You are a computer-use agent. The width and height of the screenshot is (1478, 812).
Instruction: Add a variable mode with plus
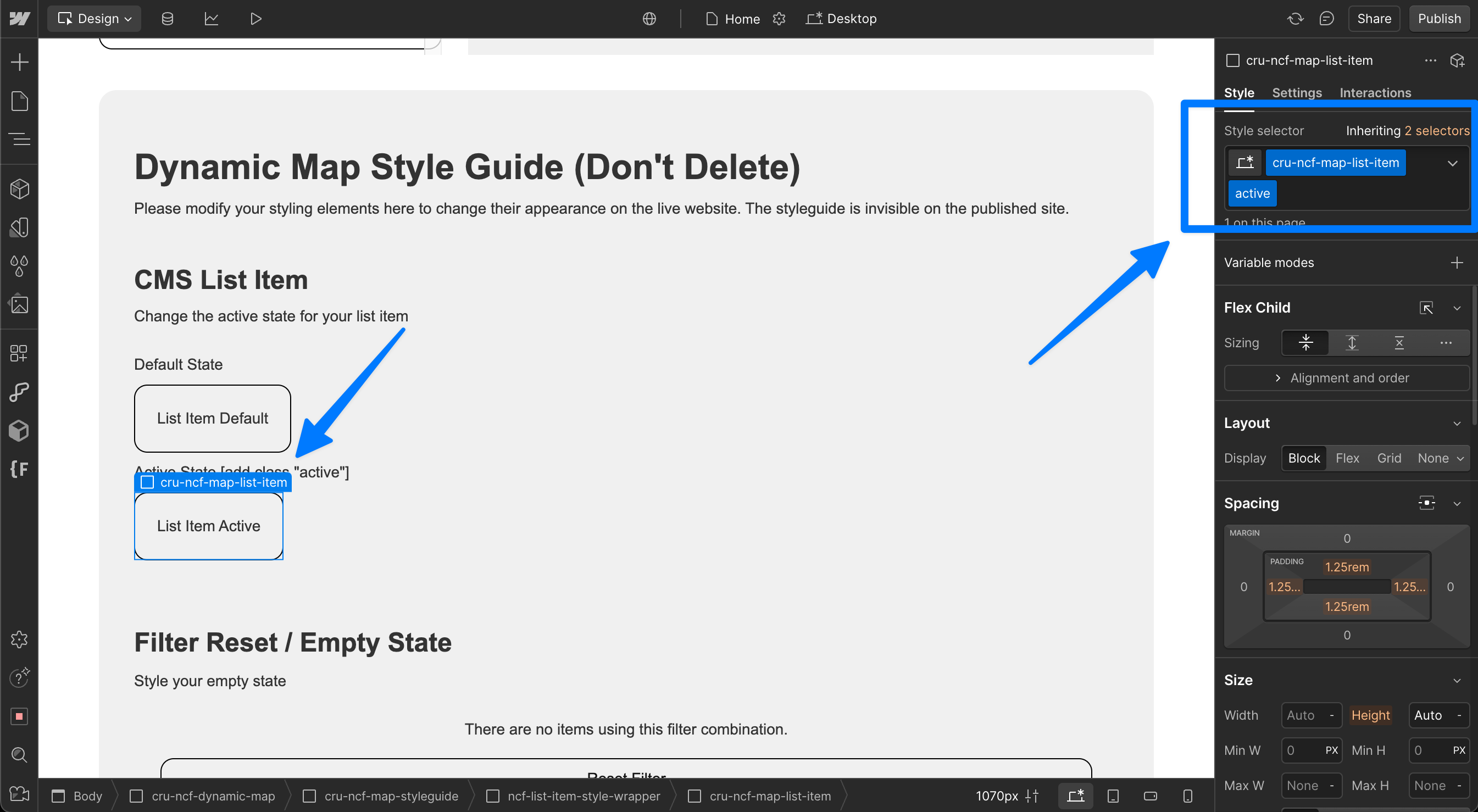tap(1457, 262)
